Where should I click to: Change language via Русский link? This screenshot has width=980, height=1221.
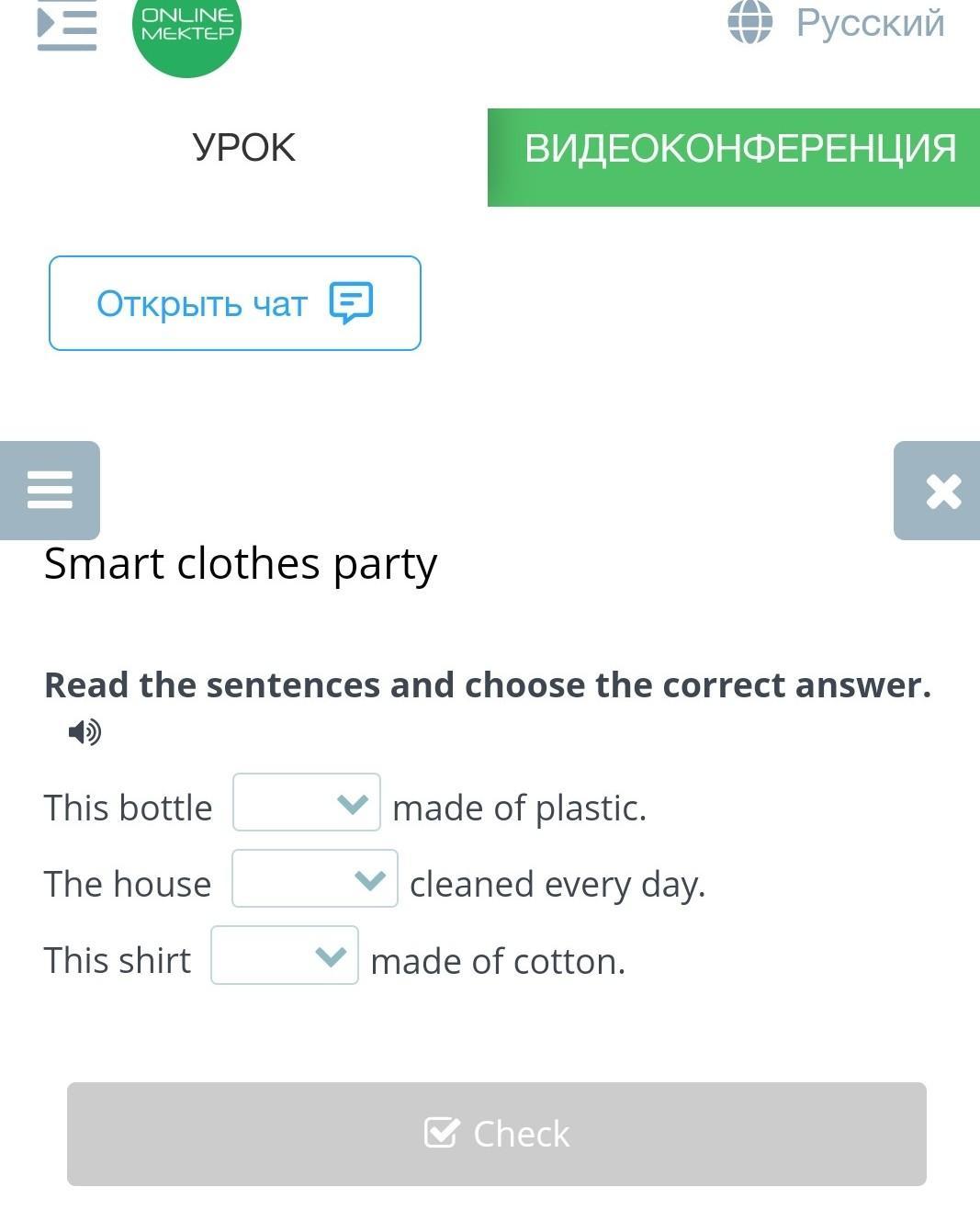tap(870, 23)
